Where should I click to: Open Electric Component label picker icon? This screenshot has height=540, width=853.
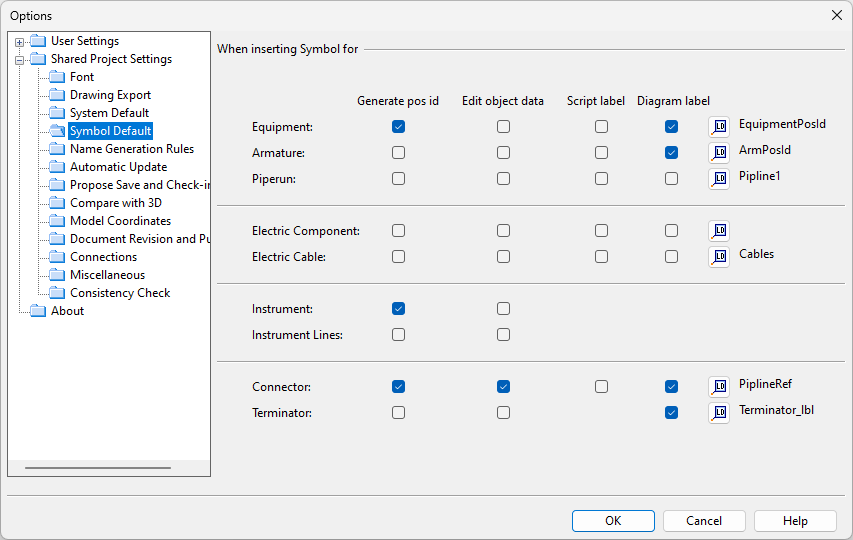coord(719,231)
